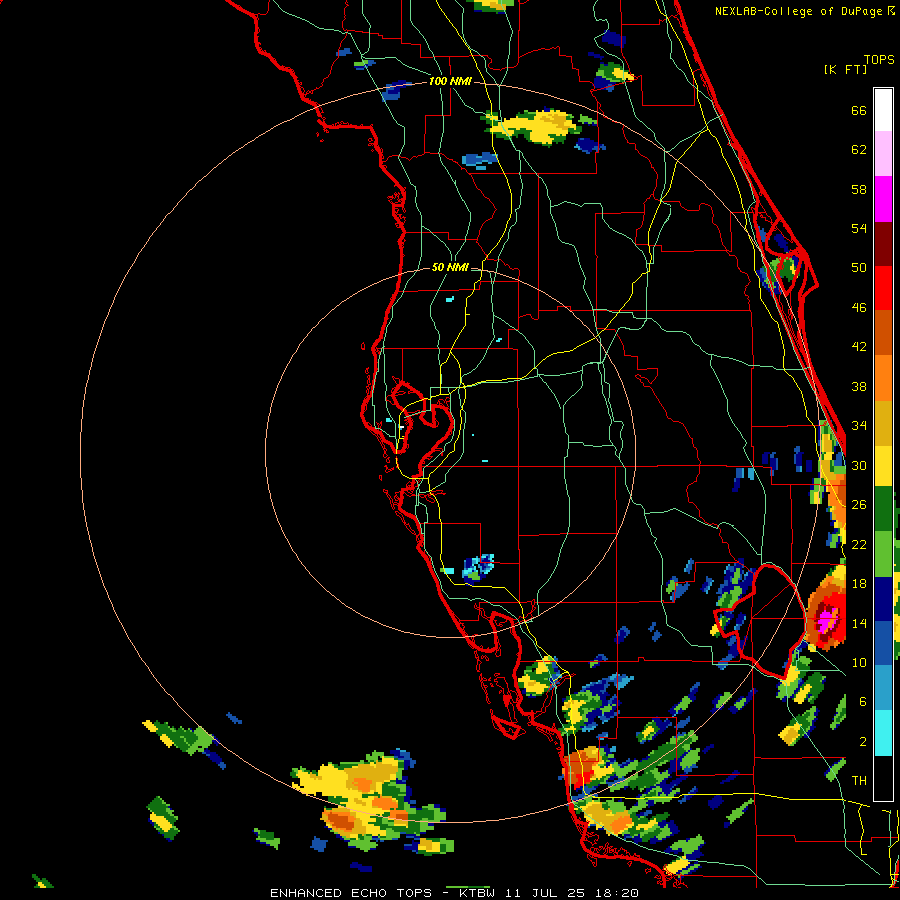Click the cyan-blue echo inside the 50 NMI ring

coord(479,567)
